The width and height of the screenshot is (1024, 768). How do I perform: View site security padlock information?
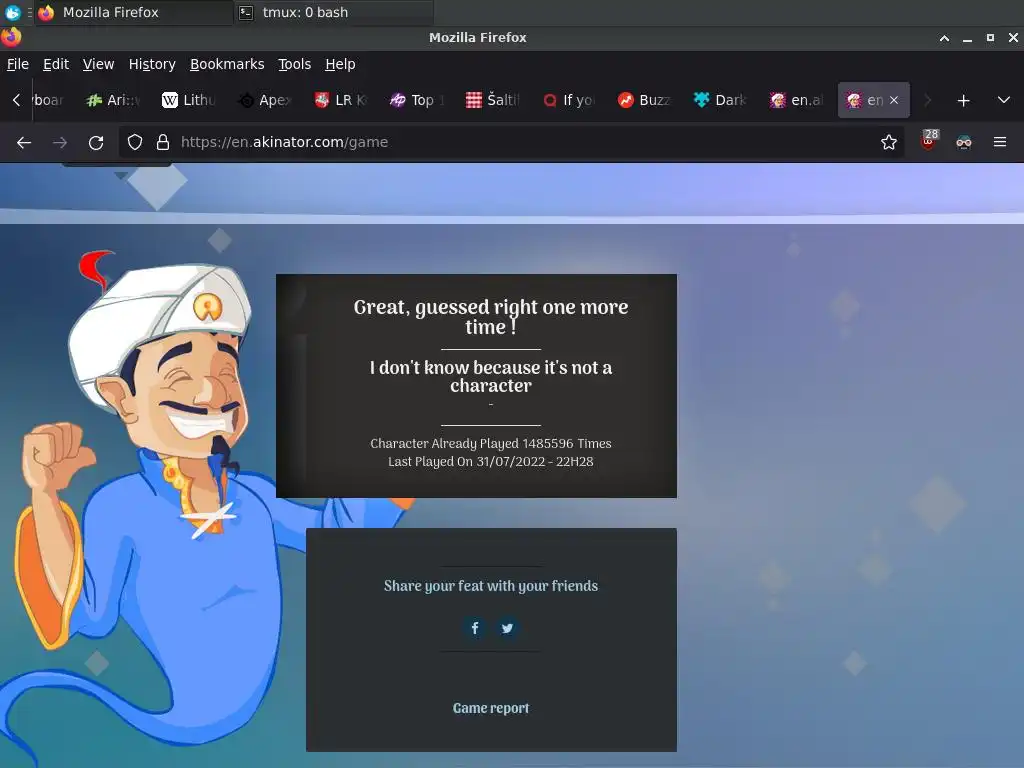[x=163, y=142]
